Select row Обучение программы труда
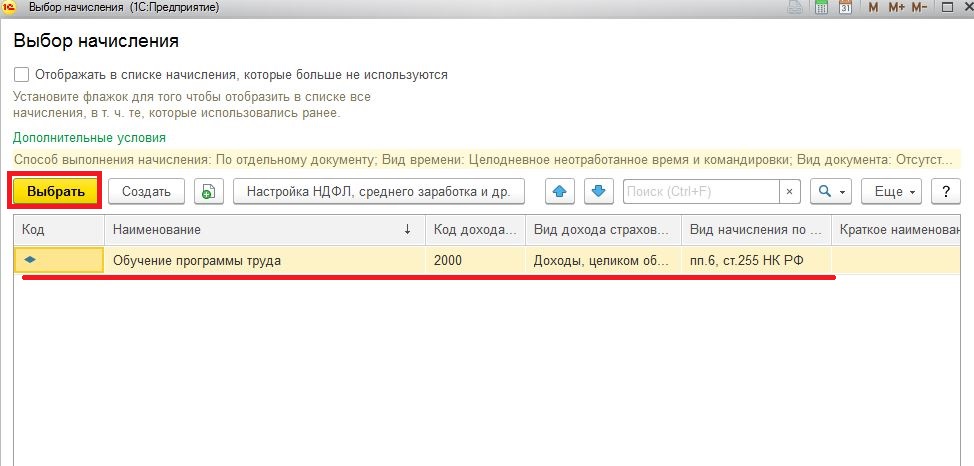Screen dimensions: 974x466 (x=487, y=260)
